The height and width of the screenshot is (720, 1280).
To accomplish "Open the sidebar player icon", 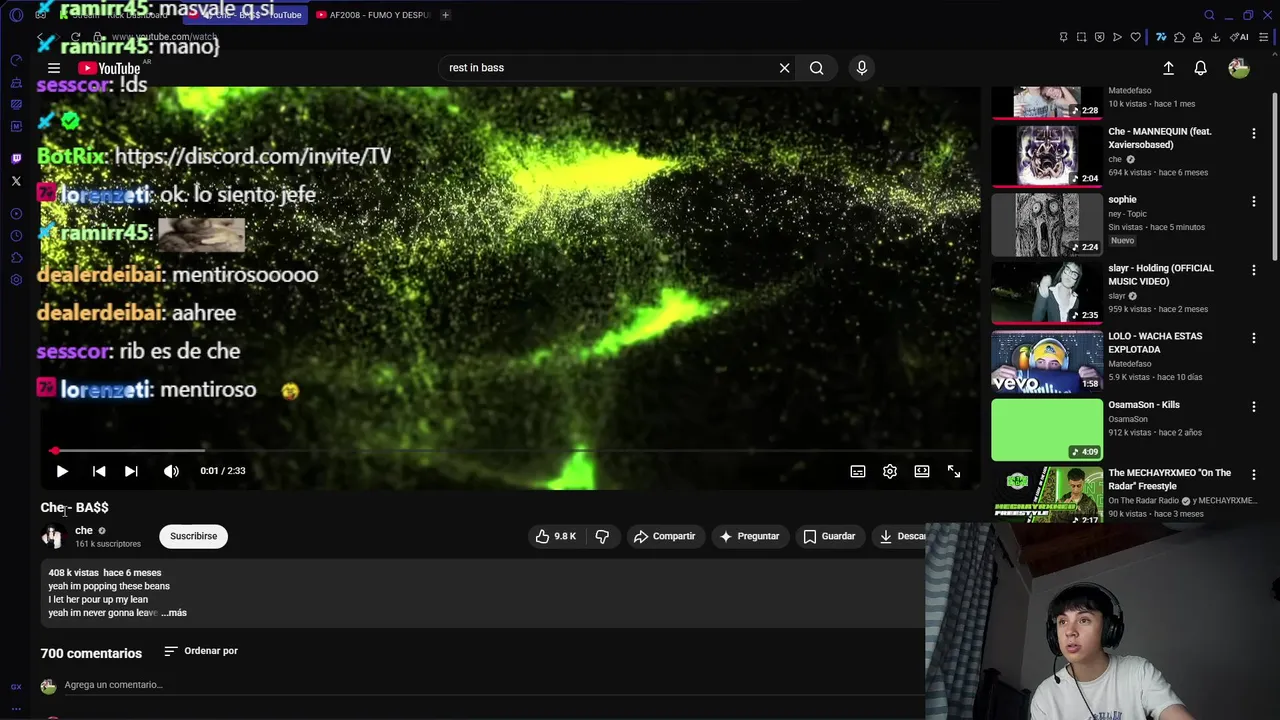I will point(16,214).
